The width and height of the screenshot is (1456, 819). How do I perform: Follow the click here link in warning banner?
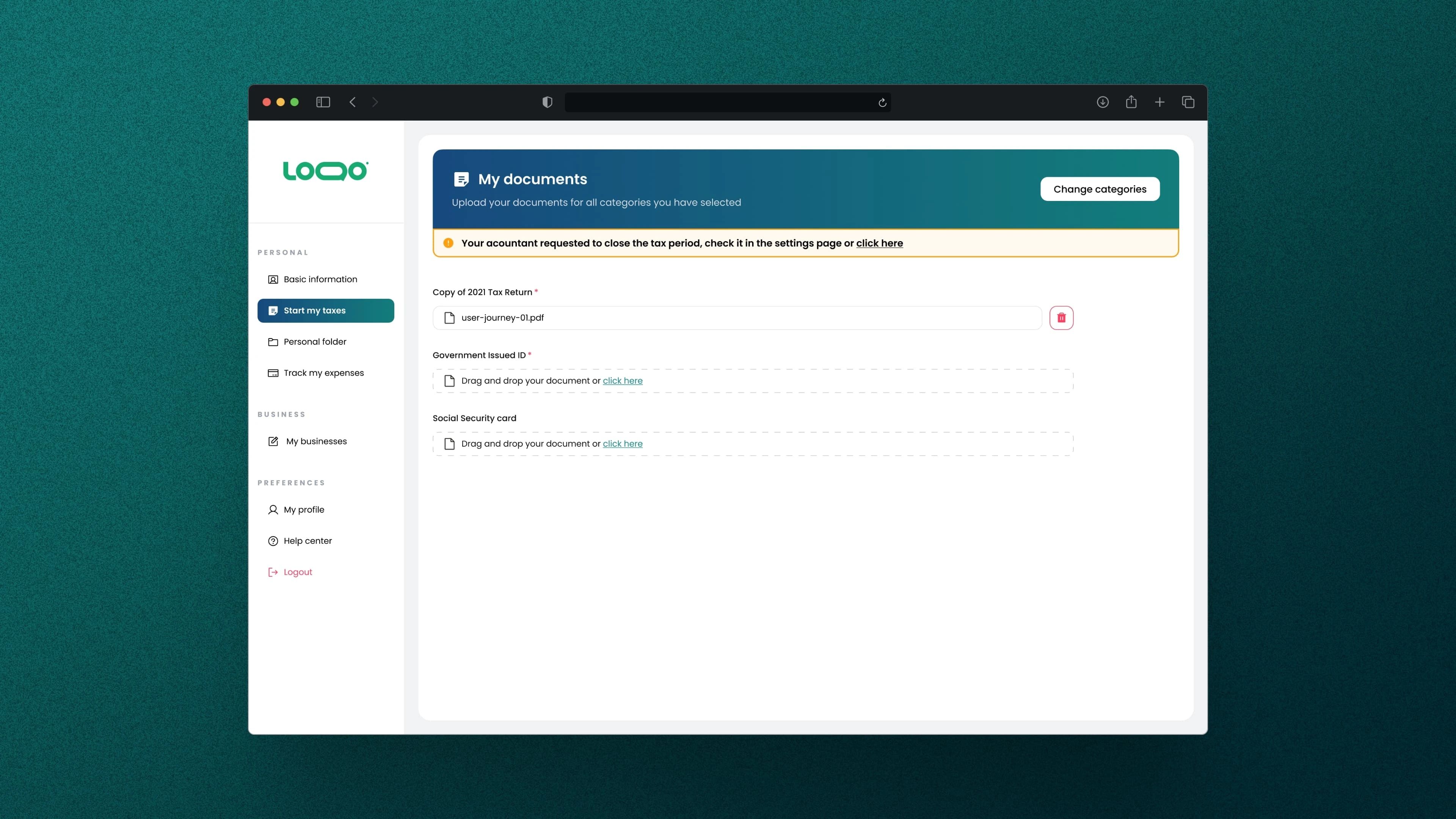pyautogui.click(x=879, y=243)
